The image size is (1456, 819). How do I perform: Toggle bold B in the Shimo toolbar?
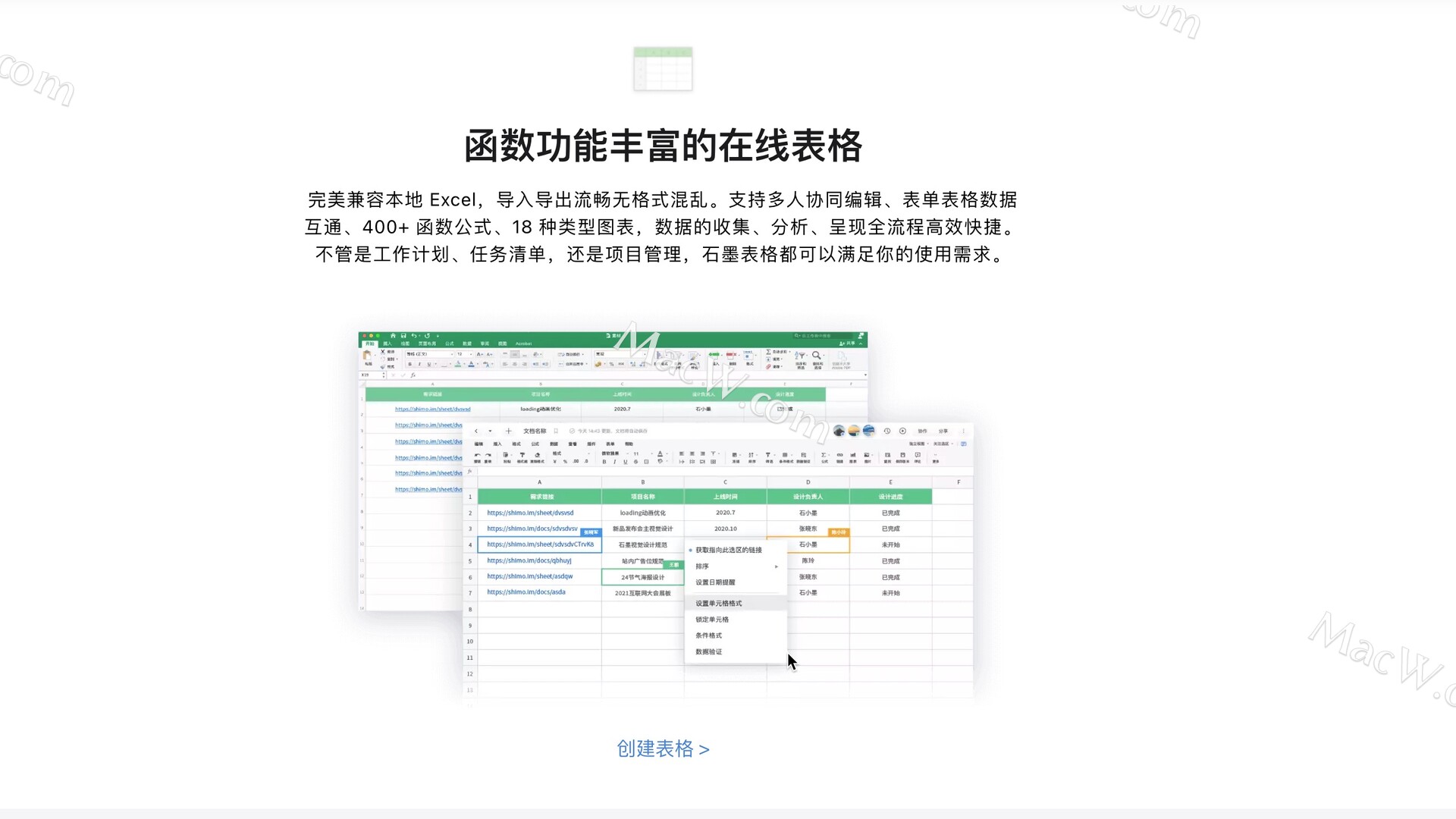604,462
